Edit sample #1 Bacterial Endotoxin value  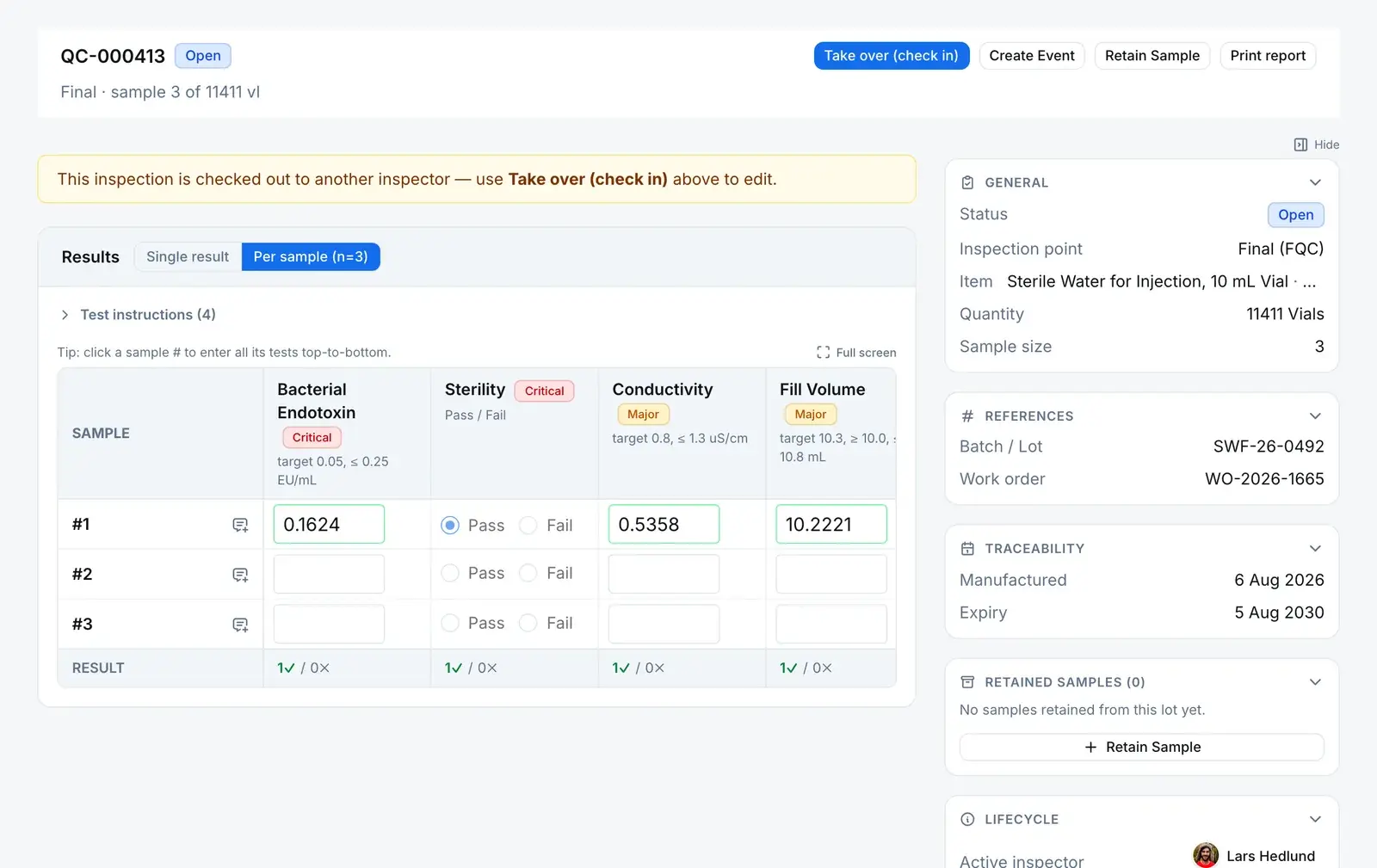329,524
